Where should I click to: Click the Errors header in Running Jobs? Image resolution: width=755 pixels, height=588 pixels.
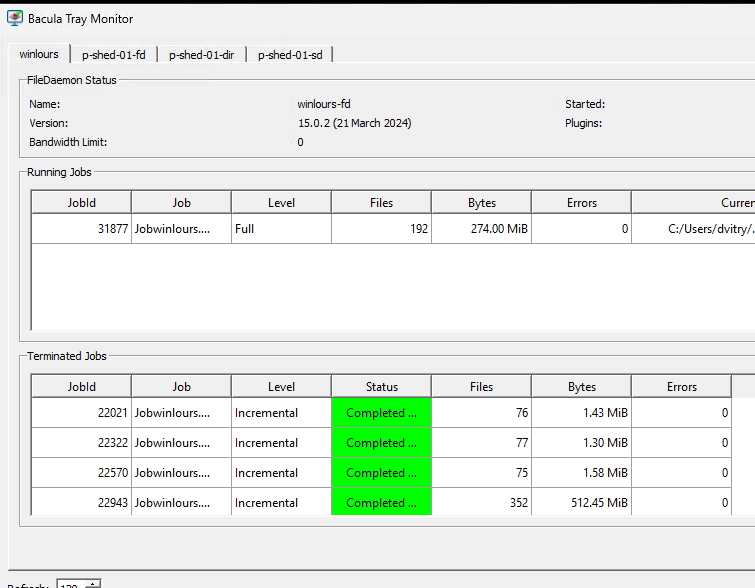click(x=581, y=203)
